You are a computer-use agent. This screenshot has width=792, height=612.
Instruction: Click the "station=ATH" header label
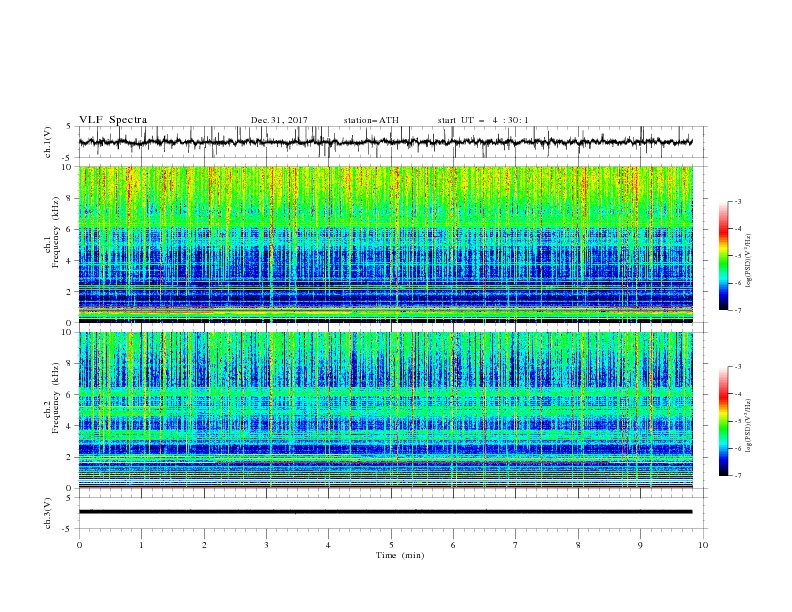[371, 120]
